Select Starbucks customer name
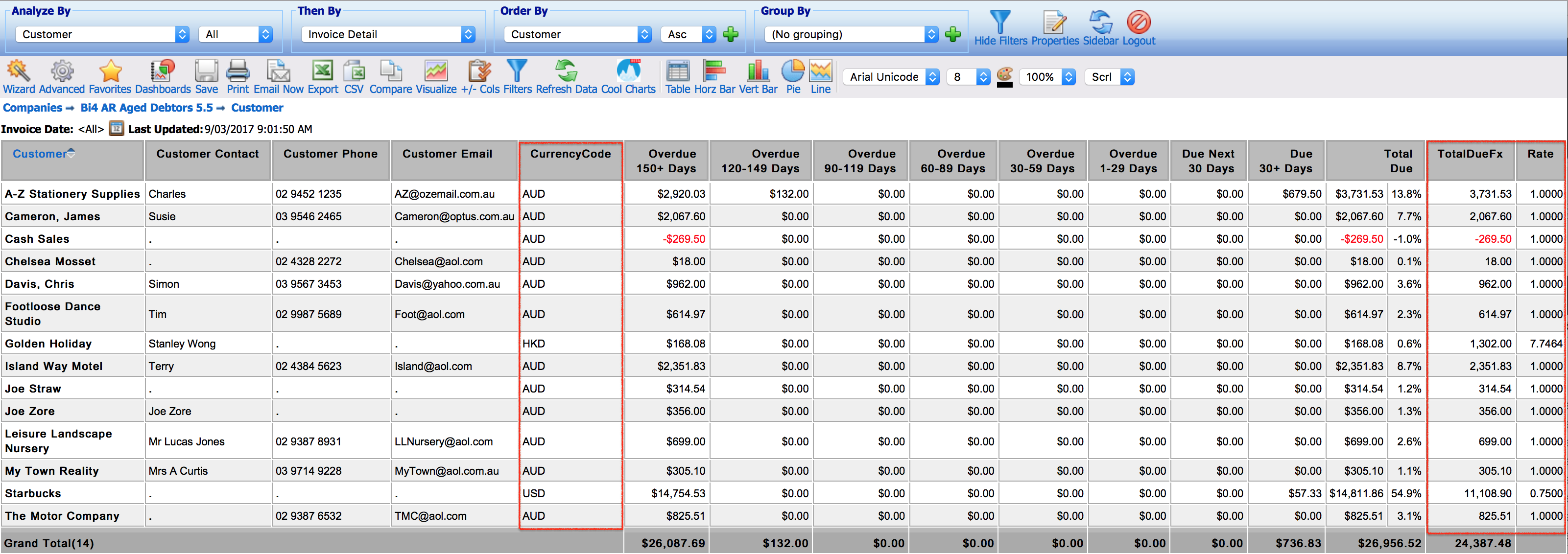 point(33,493)
